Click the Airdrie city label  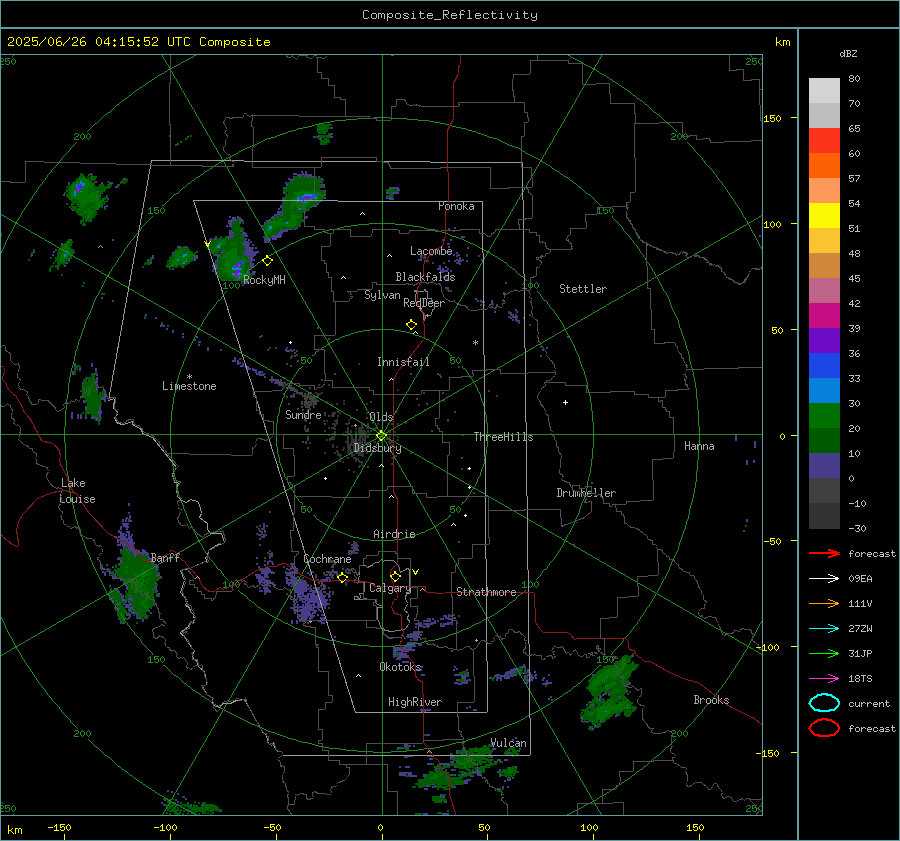394,534
